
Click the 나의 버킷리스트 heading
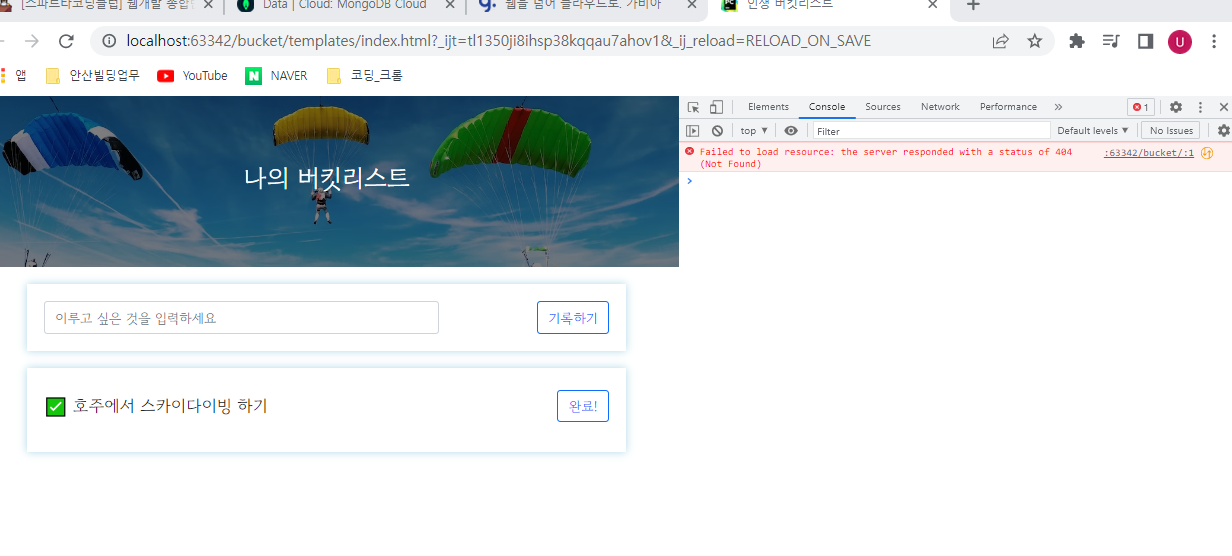pos(327,178)
